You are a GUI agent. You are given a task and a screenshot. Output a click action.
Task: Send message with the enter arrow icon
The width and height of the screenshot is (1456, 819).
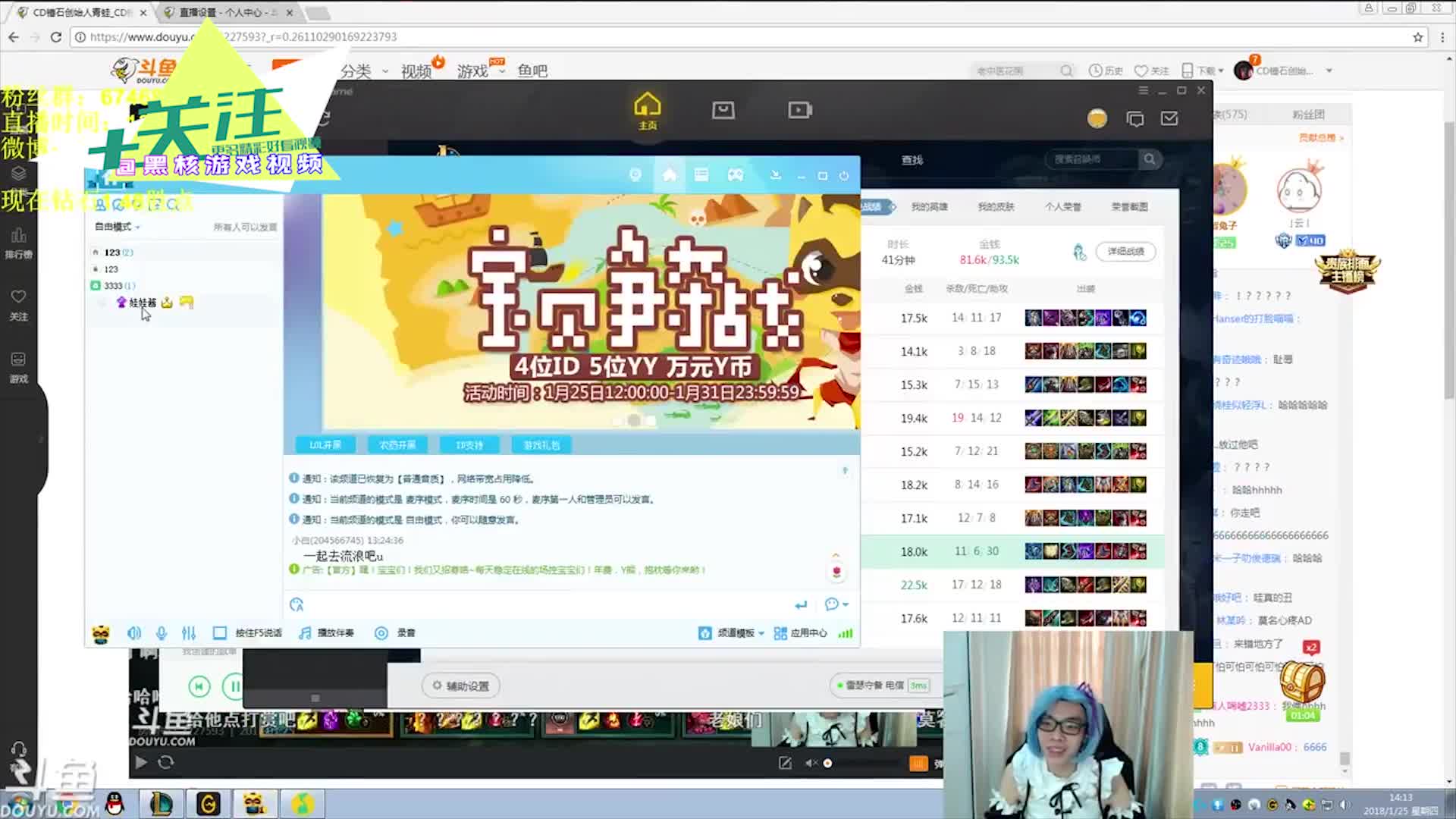click(x=801, y=604)
